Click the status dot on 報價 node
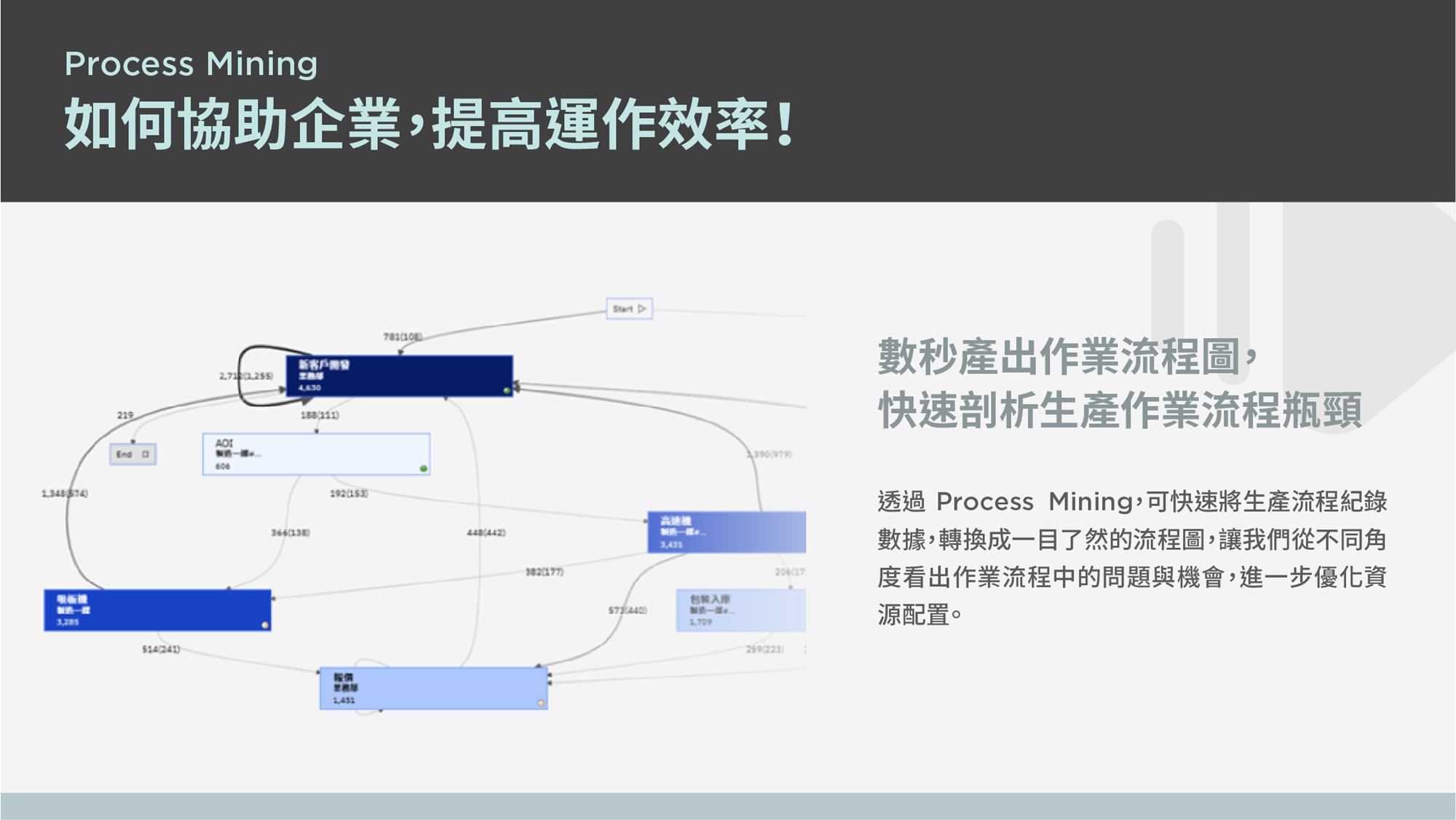1456x820 pixels. tap(541, 703)
